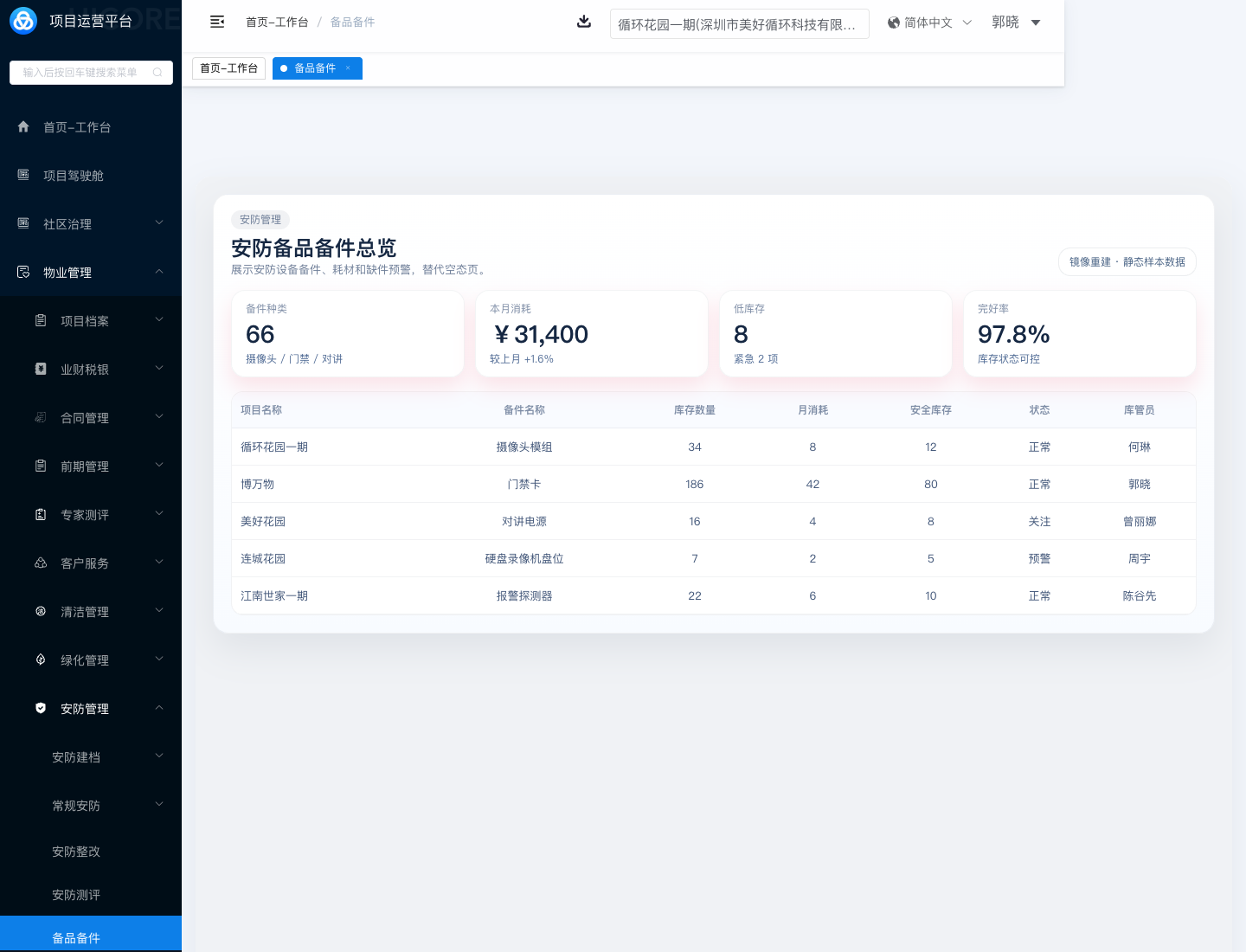Switch to the 首页-工作台 tab

point(229,68)
